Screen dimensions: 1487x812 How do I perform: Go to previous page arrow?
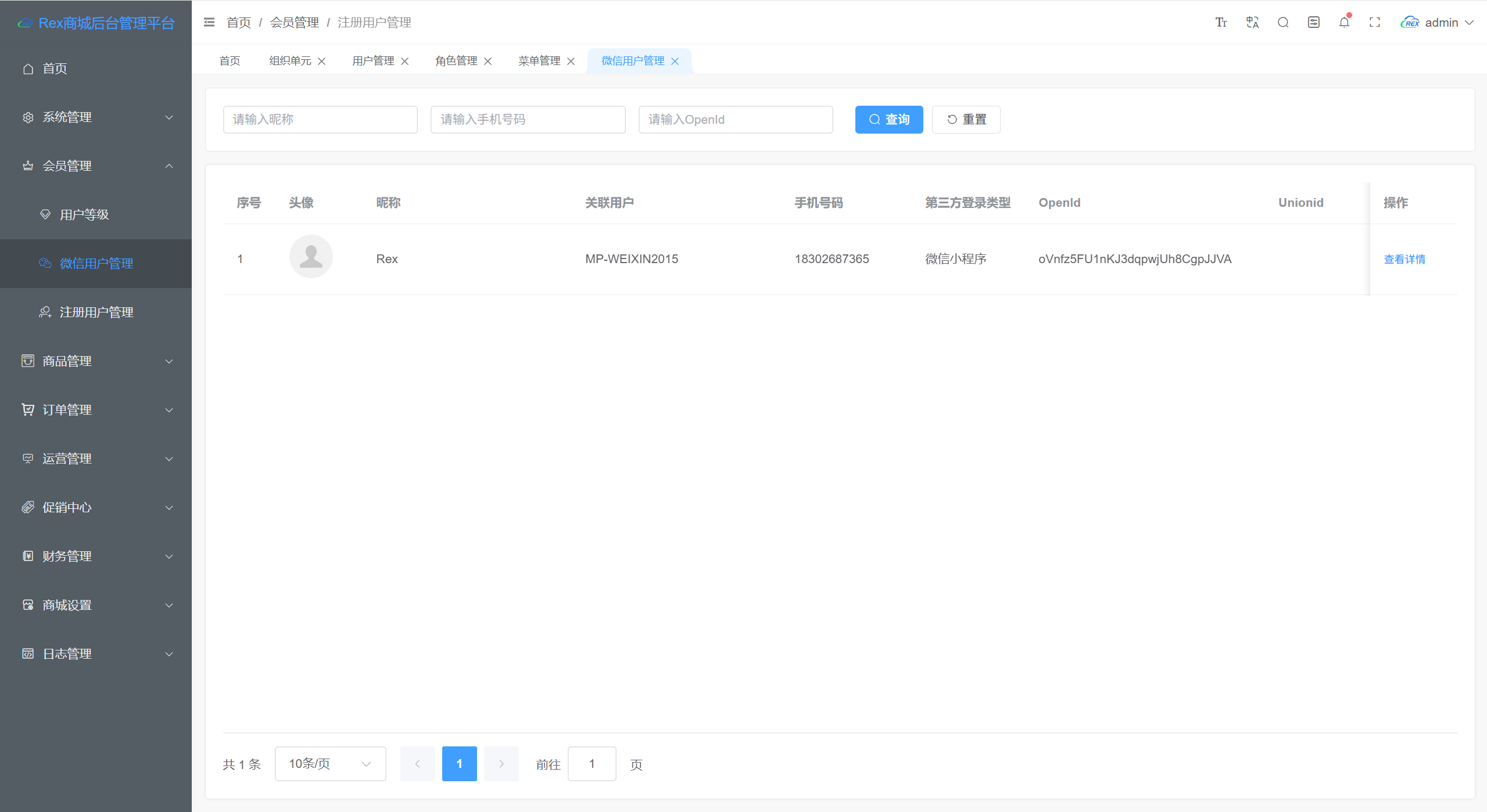point(417,764)
